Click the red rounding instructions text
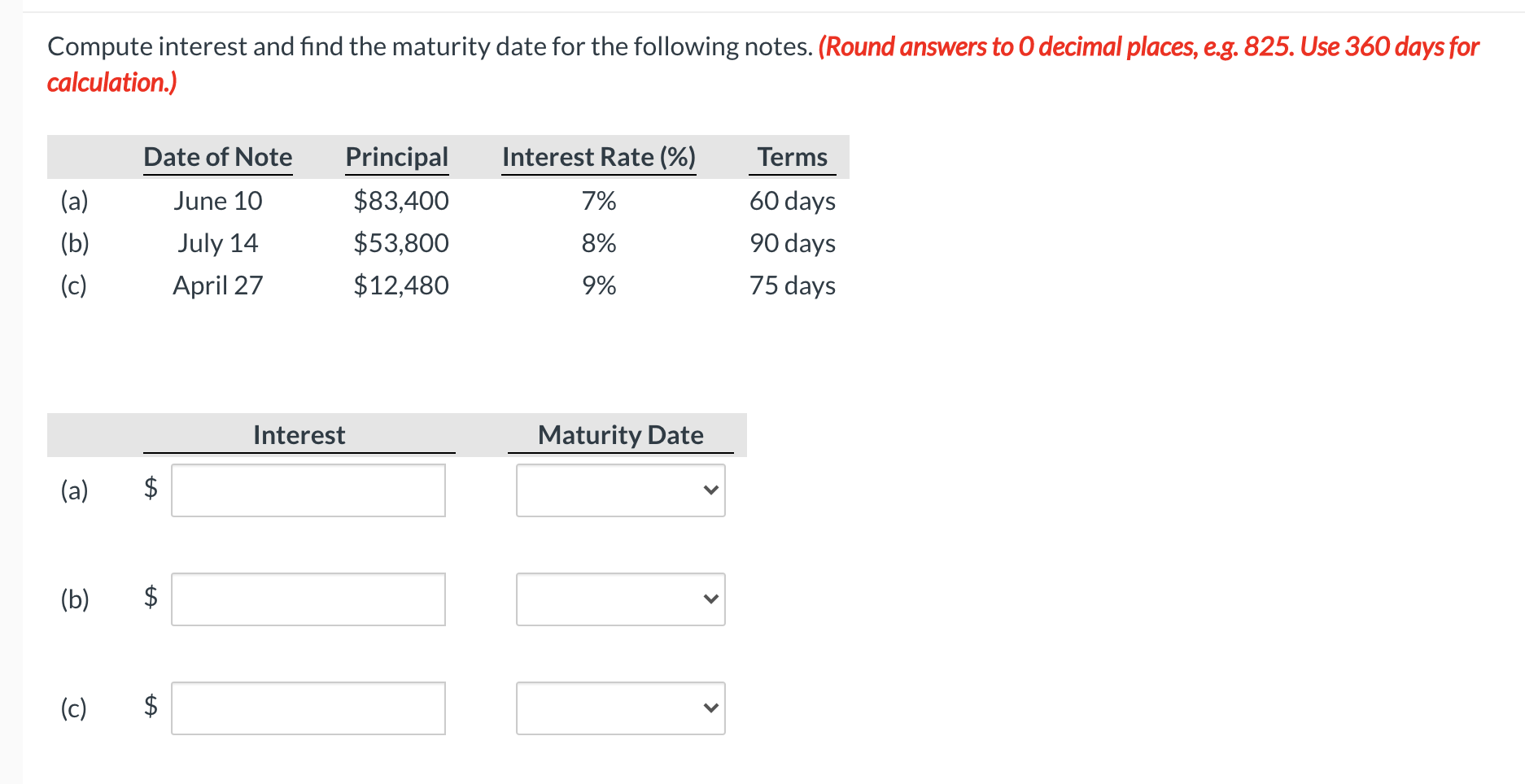Image resolution: width=1525 pixels, height=784 pixels. point(1147,47)
